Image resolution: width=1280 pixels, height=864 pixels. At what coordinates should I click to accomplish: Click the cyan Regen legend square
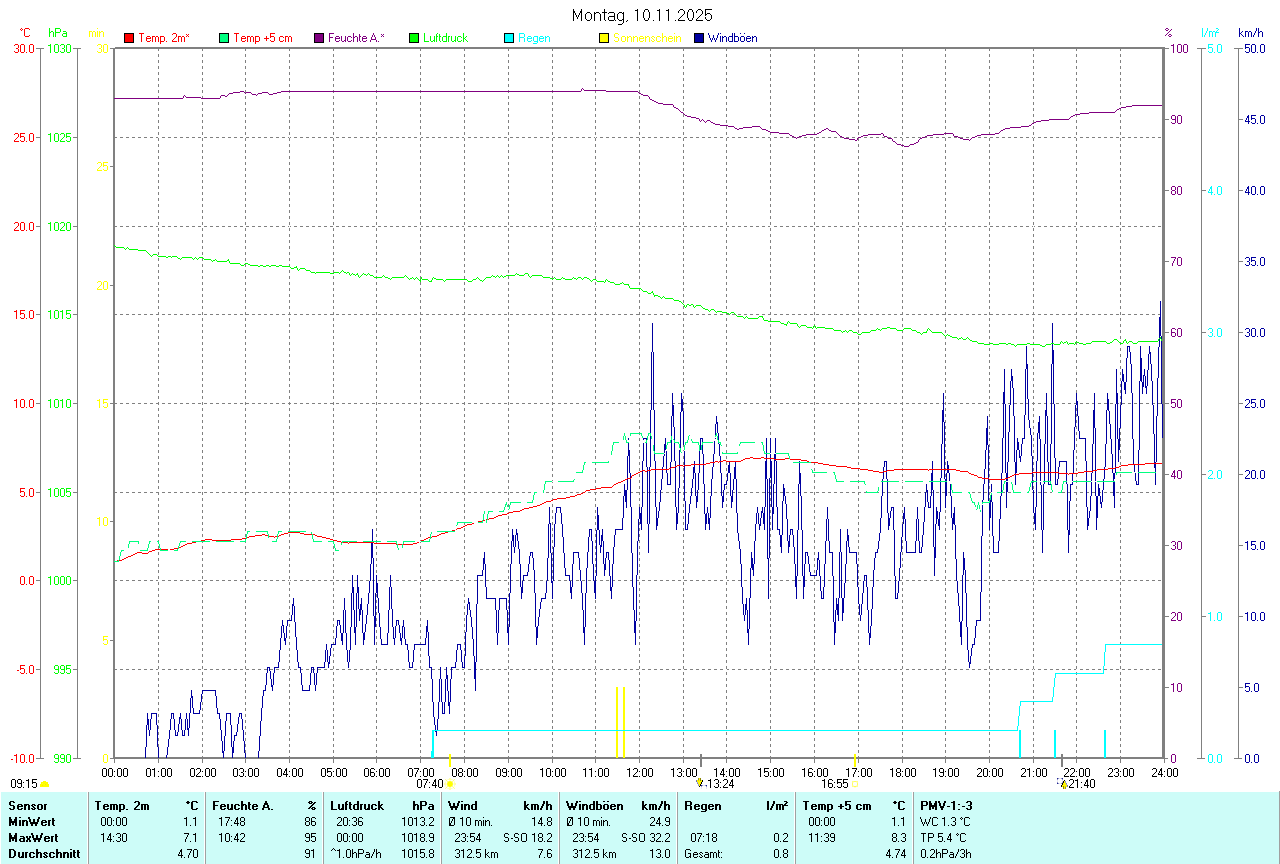pos(509,38)
